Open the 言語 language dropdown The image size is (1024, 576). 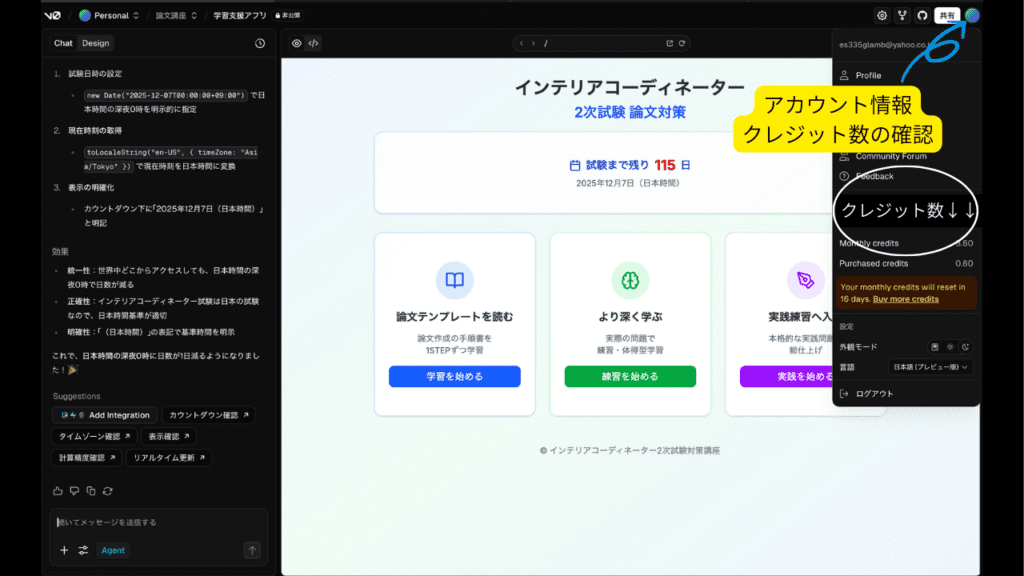pyautogui.click(x=931, y=367)
